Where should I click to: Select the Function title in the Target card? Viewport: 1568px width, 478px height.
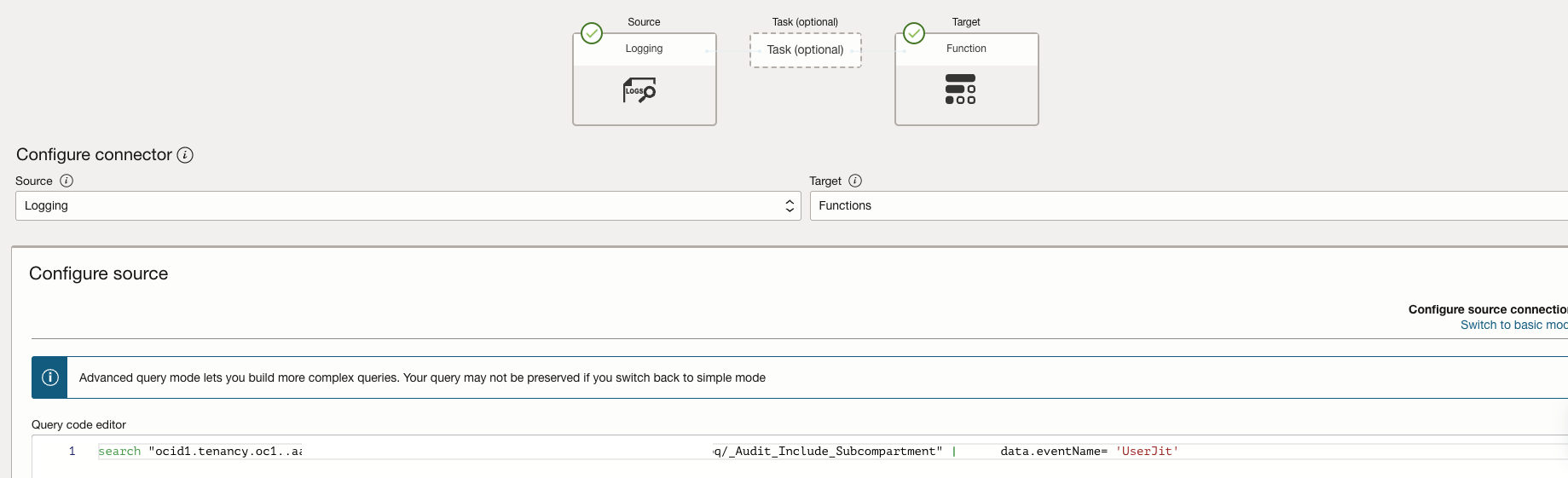coord(966,49)
